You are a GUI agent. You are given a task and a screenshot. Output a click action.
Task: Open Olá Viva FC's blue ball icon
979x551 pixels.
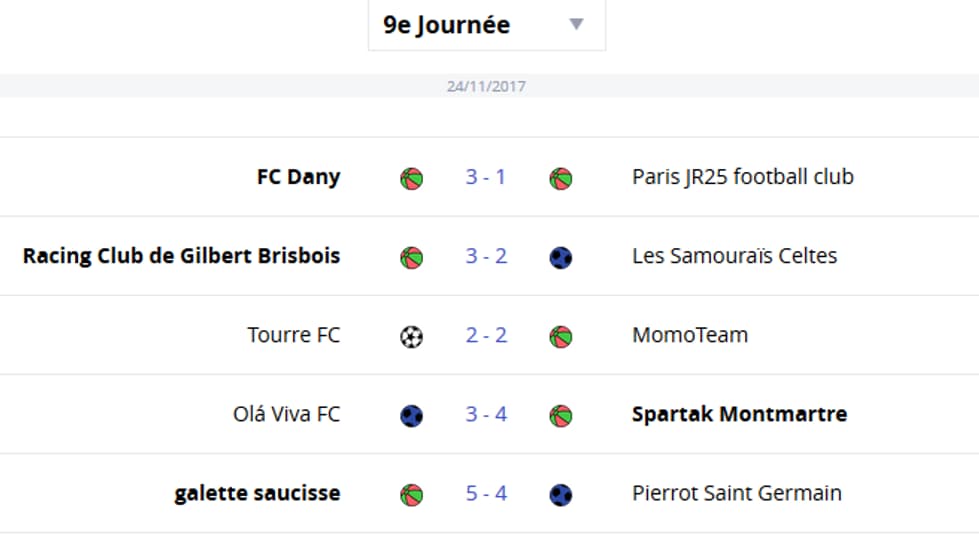[x=411, y=416]
